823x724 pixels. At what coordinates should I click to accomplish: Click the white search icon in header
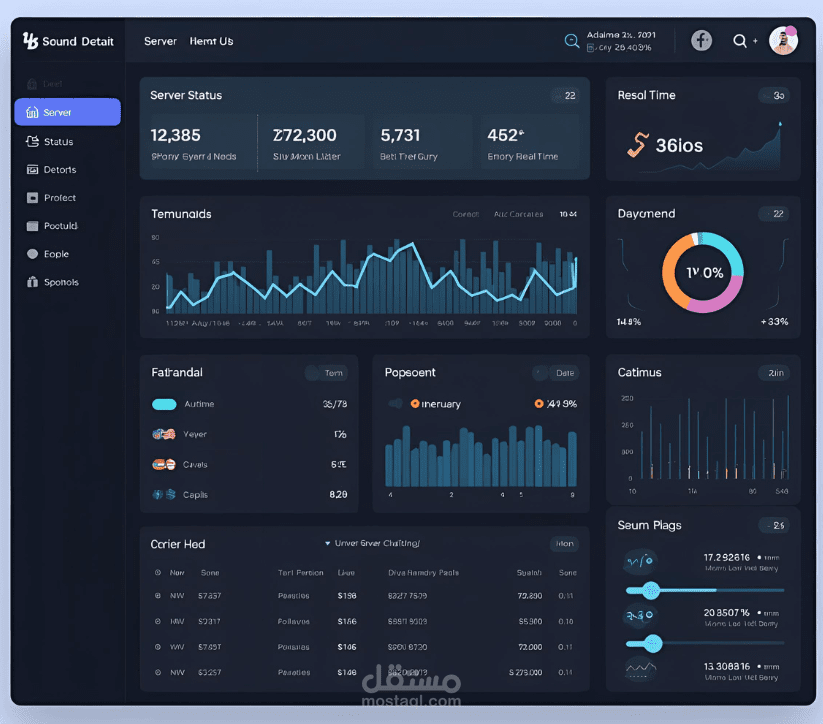740,40
